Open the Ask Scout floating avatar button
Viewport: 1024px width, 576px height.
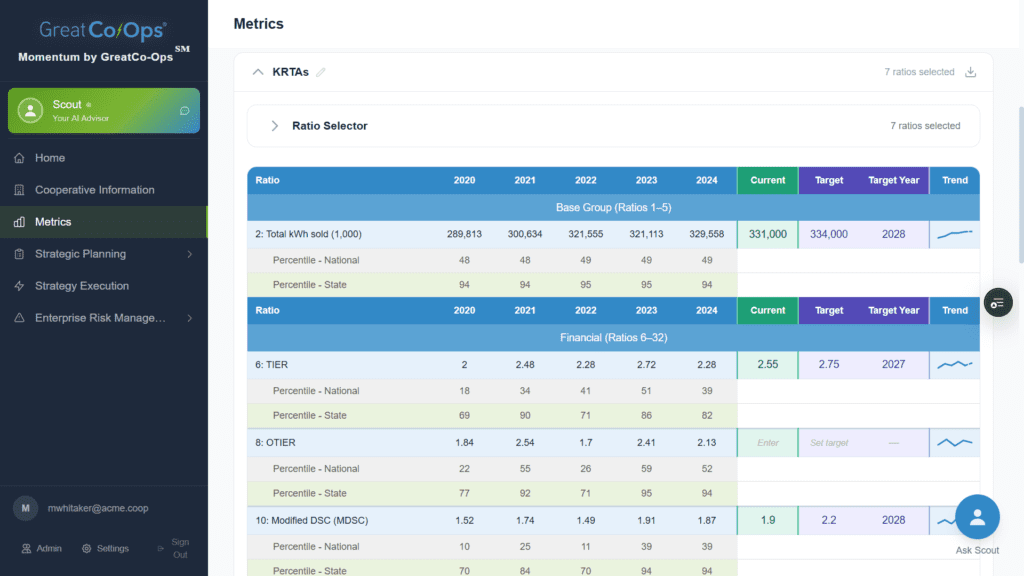(x=977, y=517)
